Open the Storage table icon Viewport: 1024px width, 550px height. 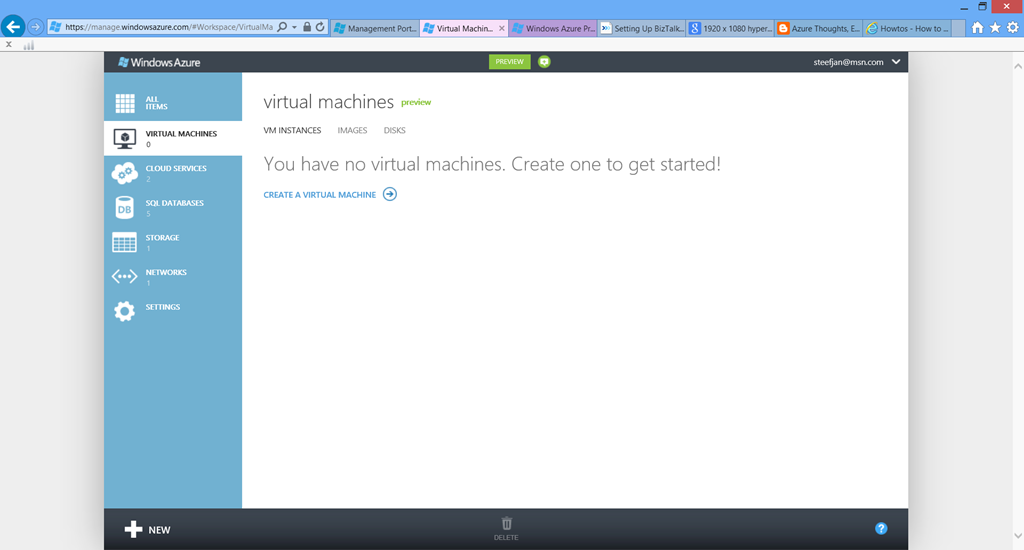125,242
